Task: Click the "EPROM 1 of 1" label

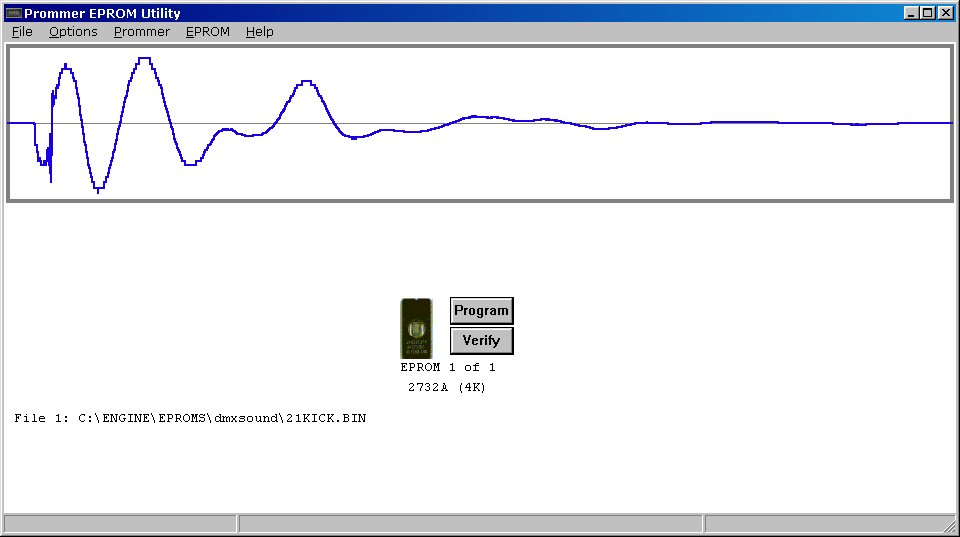Action: (x=447, y=368)
